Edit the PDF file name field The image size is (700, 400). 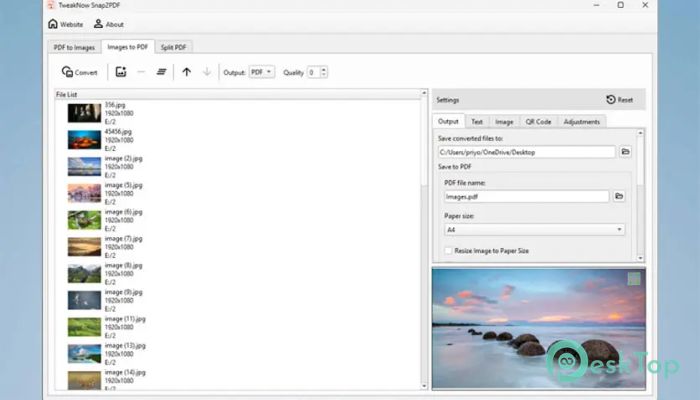[x=526, y=196]
